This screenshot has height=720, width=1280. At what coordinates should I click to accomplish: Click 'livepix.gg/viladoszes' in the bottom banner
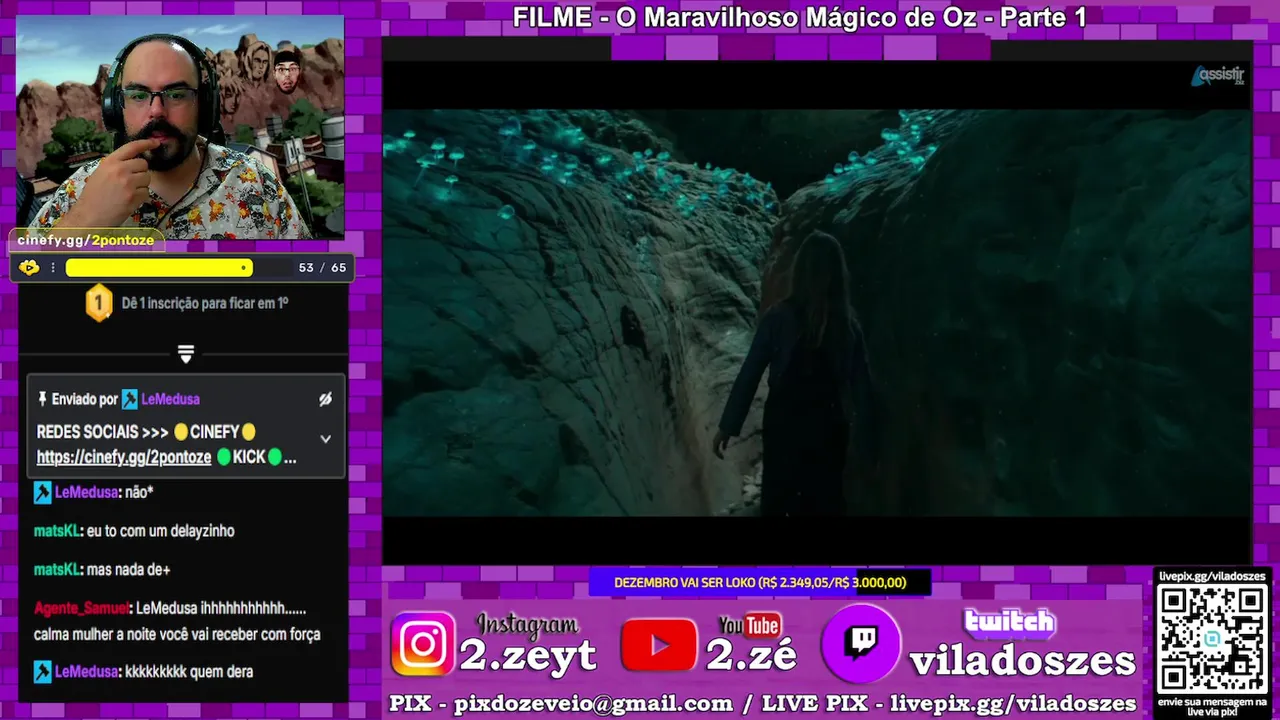(x=1013, y=703)
